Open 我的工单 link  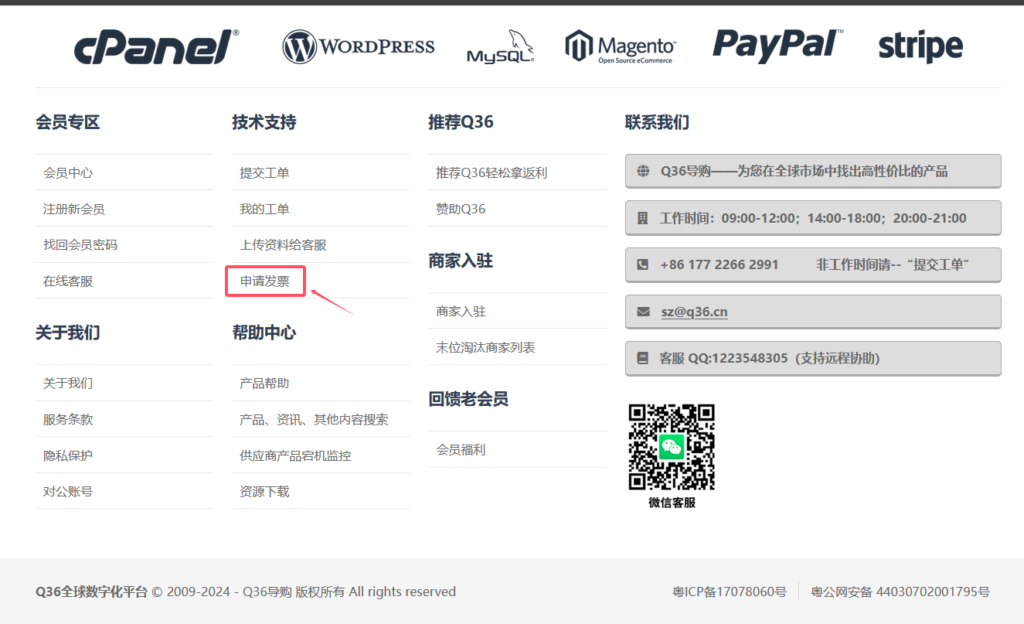pyautogui.click(x=264, y=209)
